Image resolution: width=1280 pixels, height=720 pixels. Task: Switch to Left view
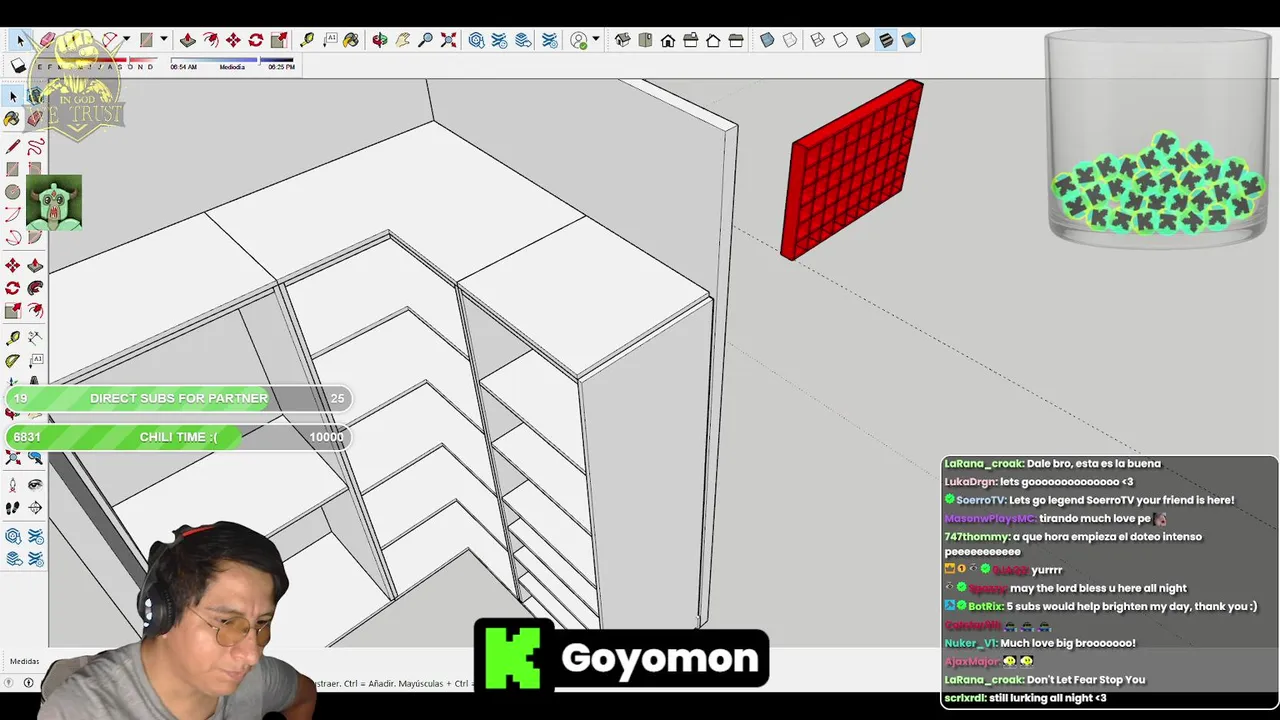pyautogui.click(x=736, y=40)
